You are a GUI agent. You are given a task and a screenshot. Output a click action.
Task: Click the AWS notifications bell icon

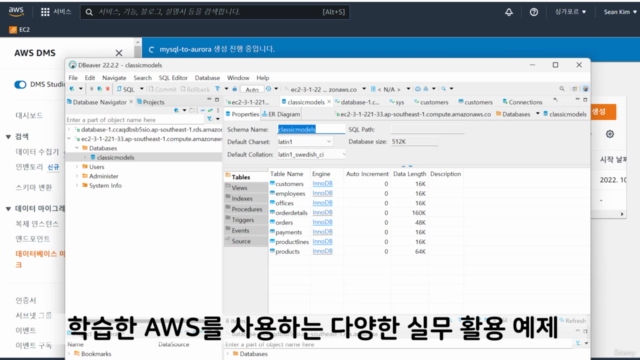pyautogui.click(x=509, y=12)
